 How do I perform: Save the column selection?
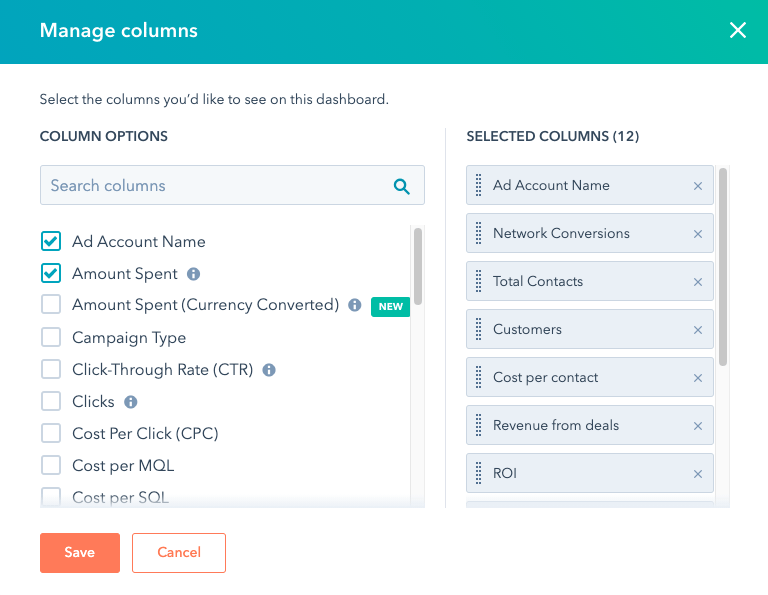point(80,553)
